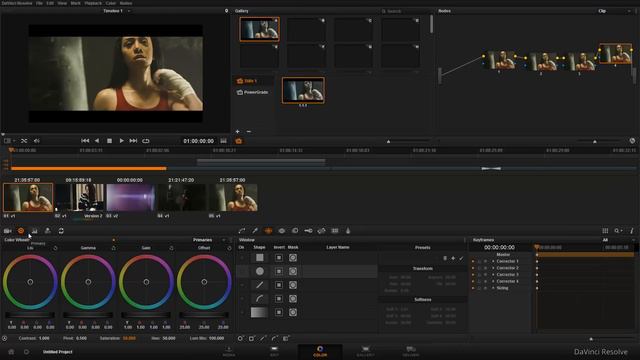This screenshot has height=360, width=640.
Task: Add a new gallery album with plus
Action: click(x=238, y=131)
